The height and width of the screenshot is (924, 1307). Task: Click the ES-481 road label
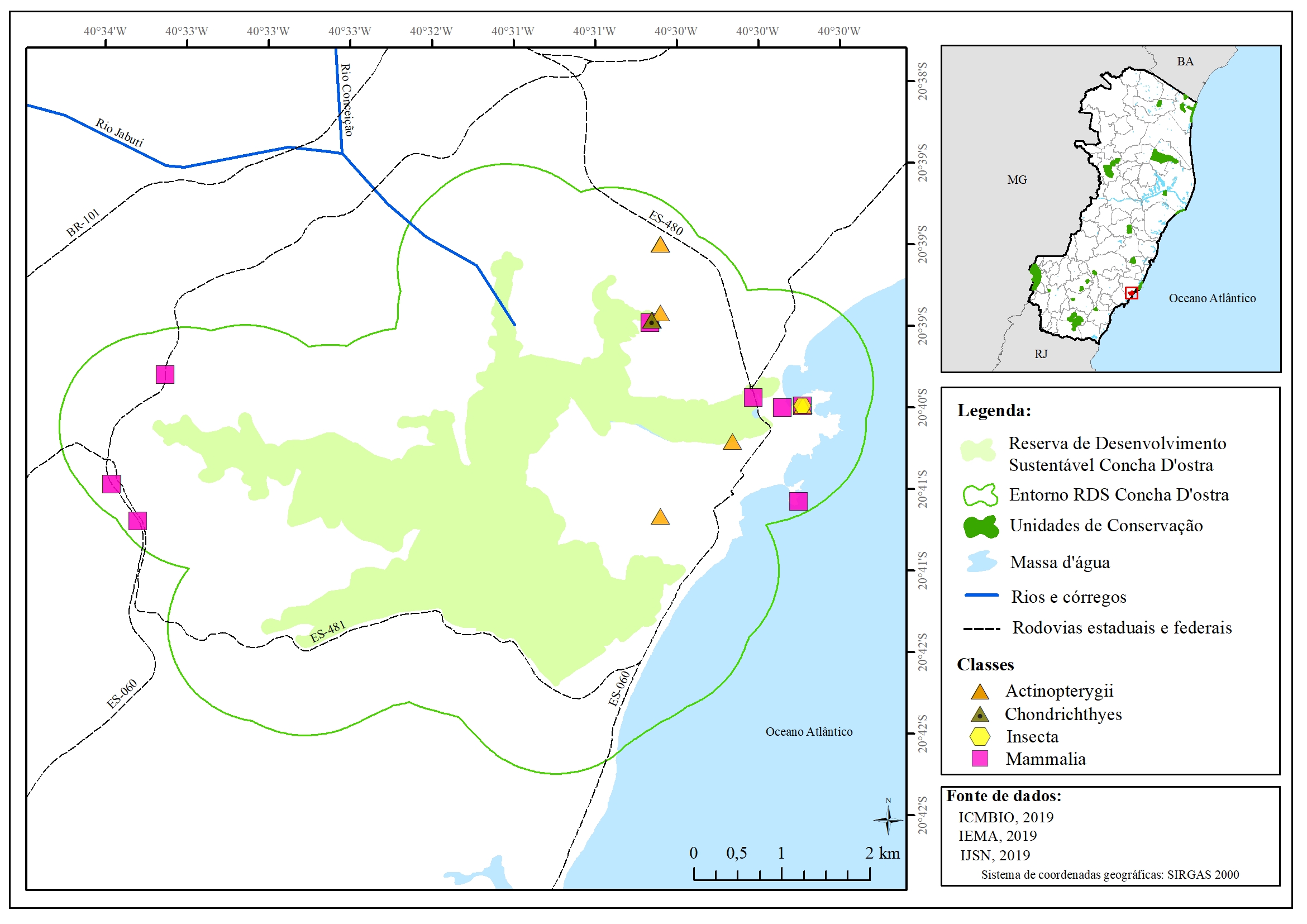(328, 632)
